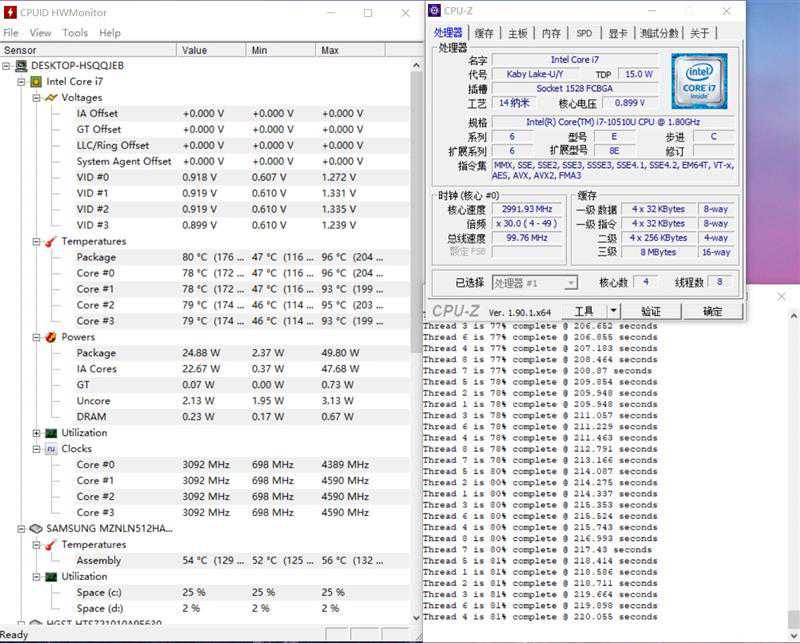The image size is (800, 643).
Task: Click the Powers flame icon
Action: point(51,337)
